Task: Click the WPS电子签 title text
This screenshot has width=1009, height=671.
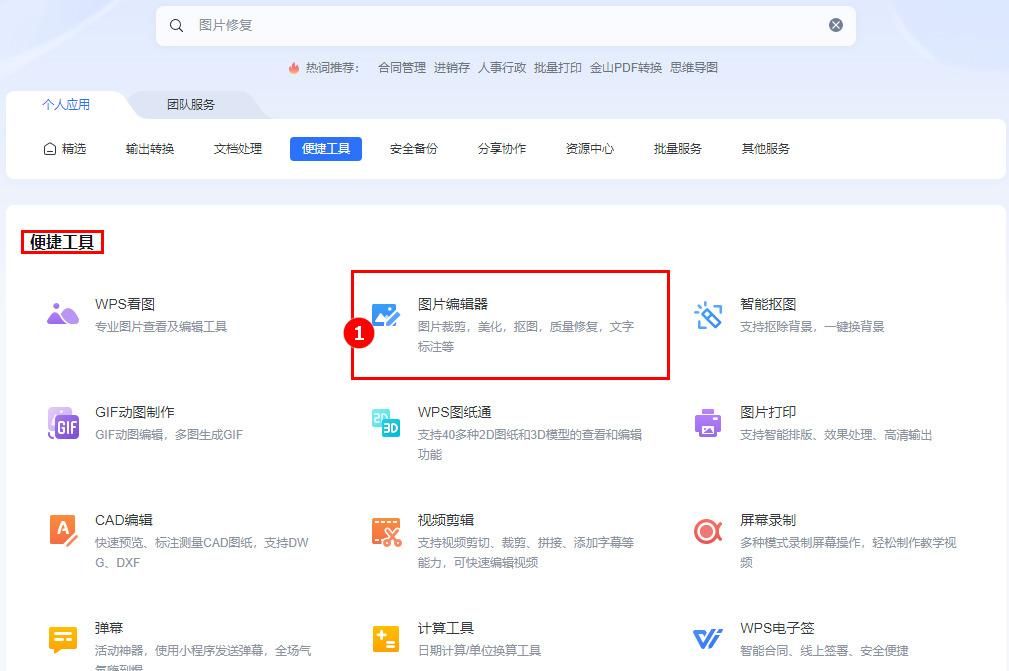Action: pyautogui.click(x=777, y=628)
